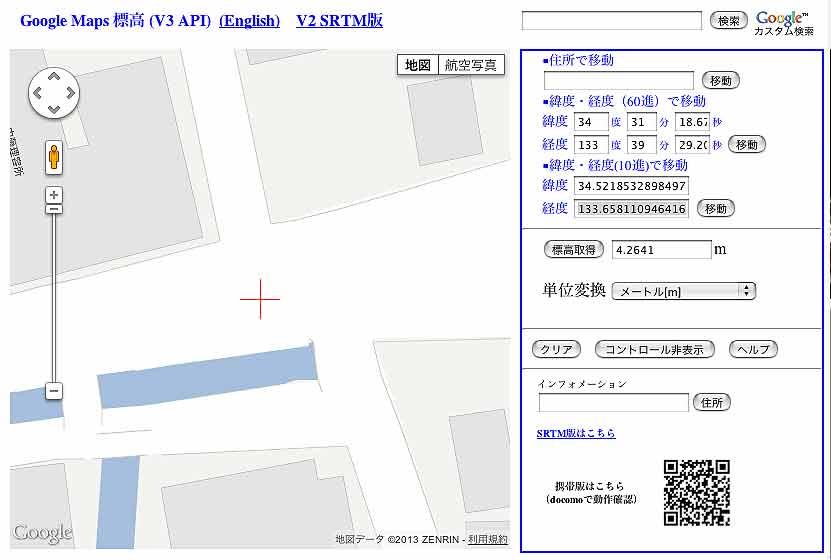The height and width of the screenshot is (560, 831).
Task: Focus the longitude minutes field 39
Action: pyautogui.click(x=641, y=145)
